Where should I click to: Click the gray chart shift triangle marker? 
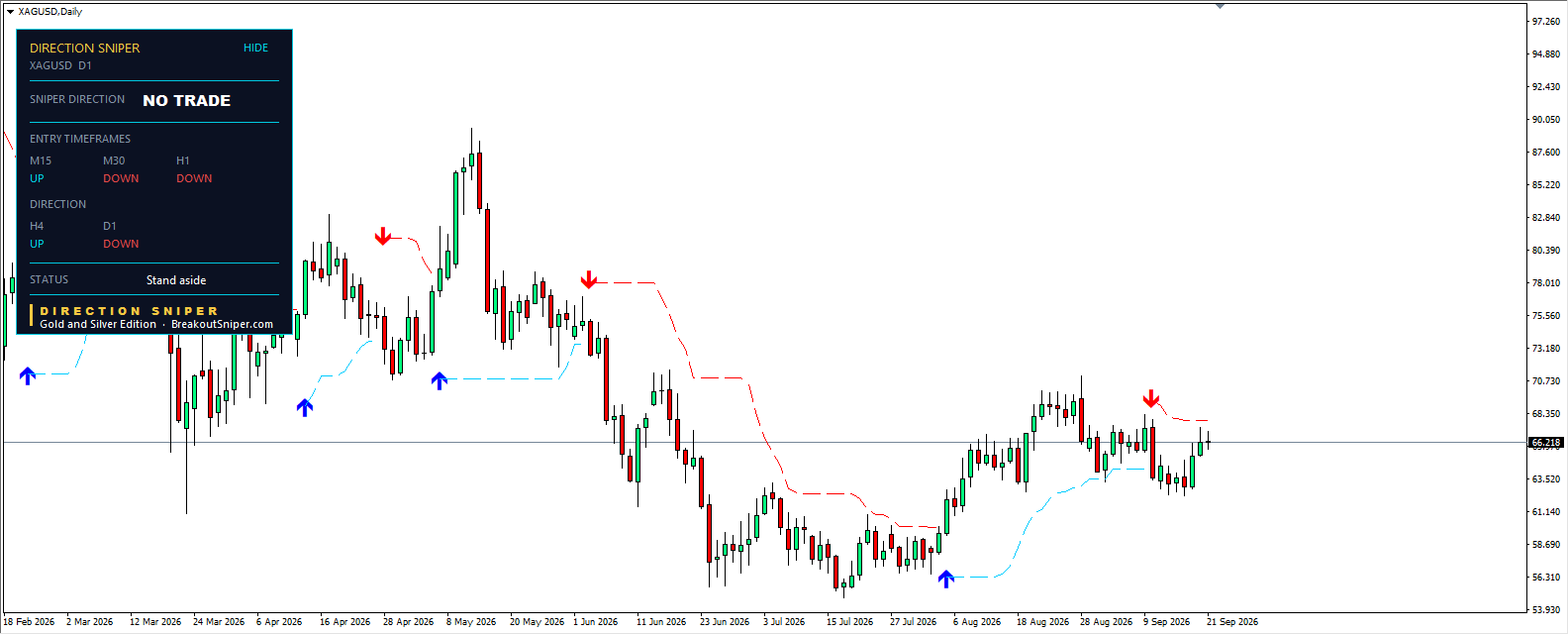pos(1220,6)
